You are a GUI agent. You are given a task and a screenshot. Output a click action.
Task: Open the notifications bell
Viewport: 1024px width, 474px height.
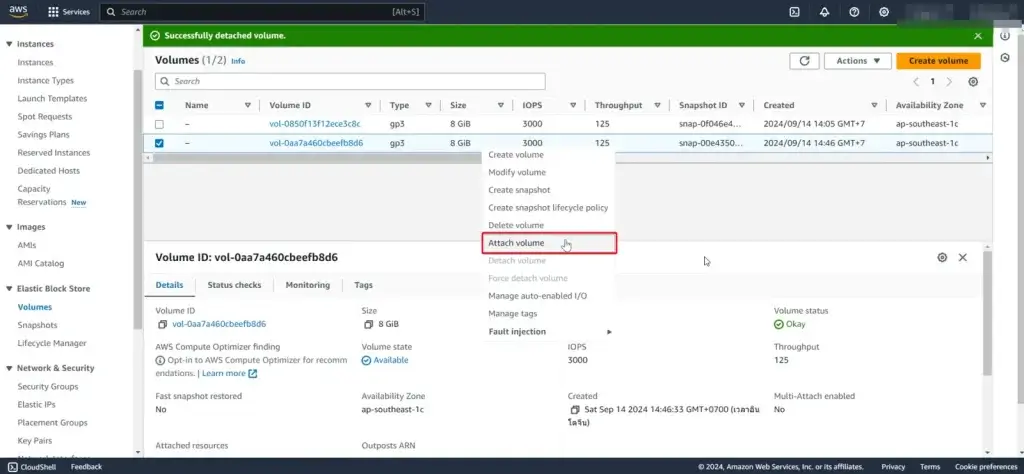tap(824, 12)
